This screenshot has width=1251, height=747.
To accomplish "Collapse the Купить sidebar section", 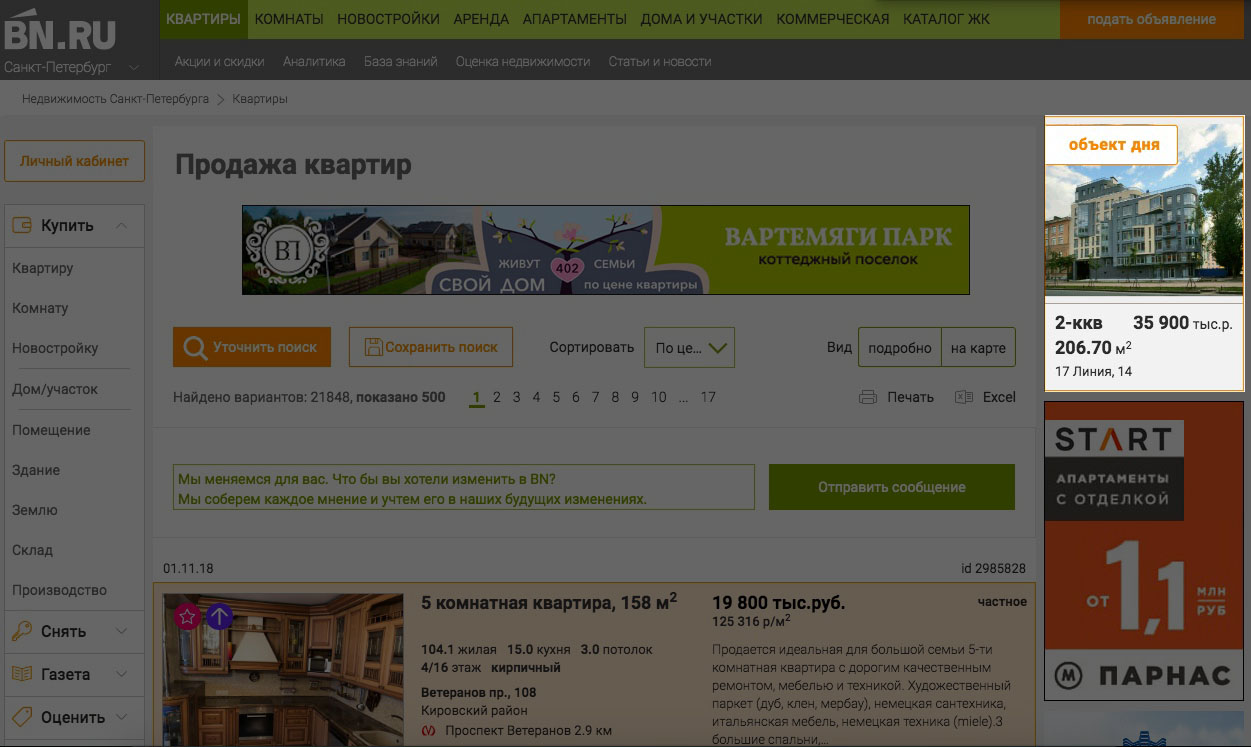I will 121,226.
